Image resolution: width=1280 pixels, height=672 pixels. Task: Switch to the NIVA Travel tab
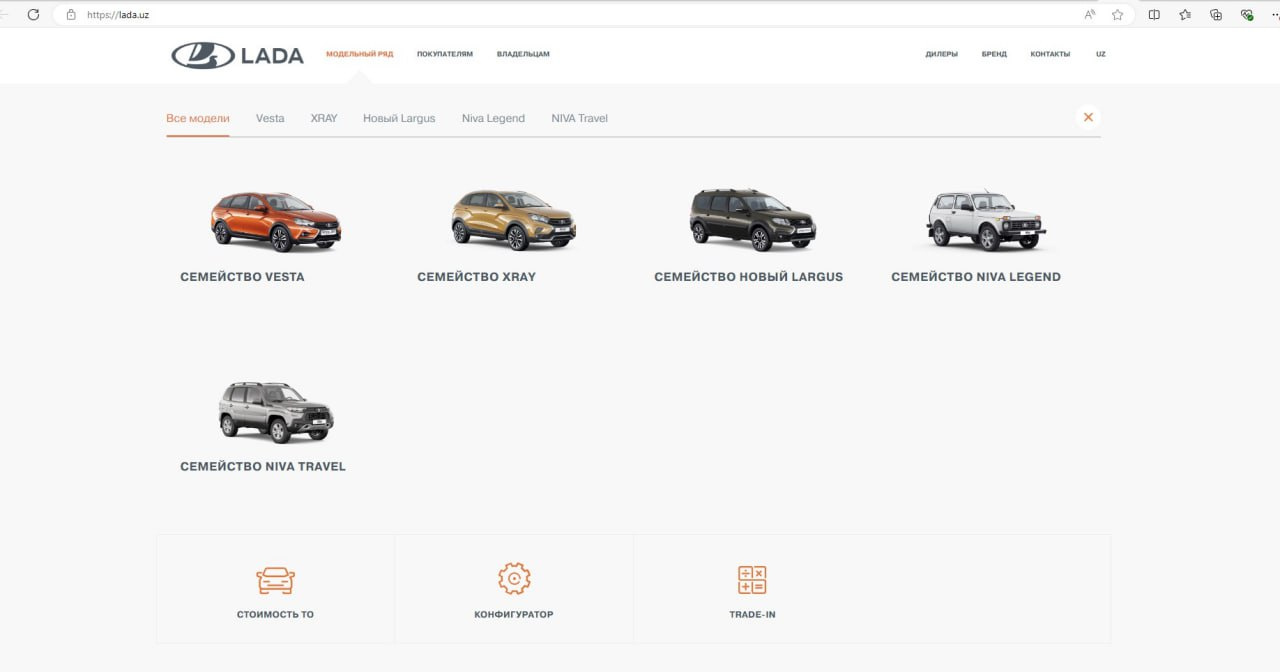click(x=579, y=118)
